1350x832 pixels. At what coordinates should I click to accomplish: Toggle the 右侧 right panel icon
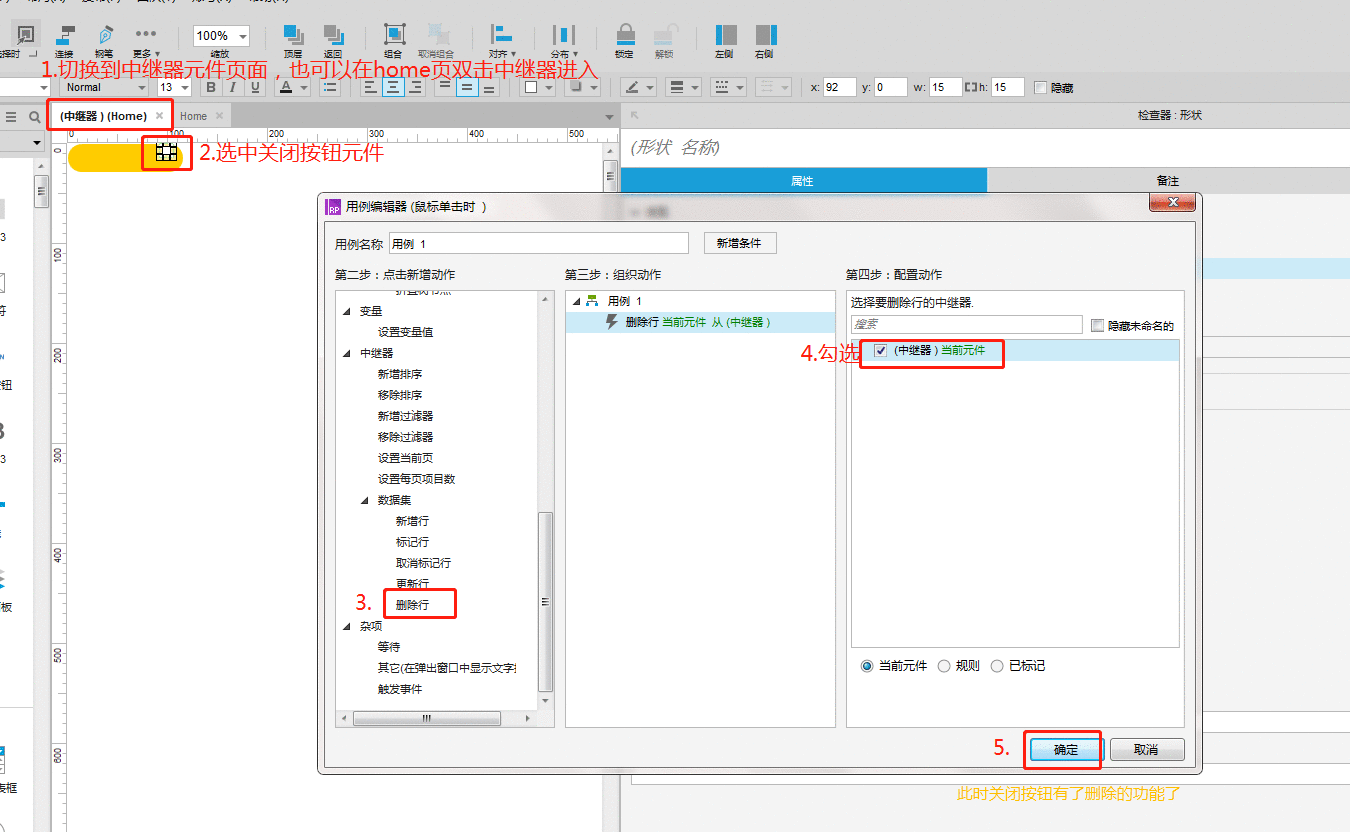pos(765,36)
